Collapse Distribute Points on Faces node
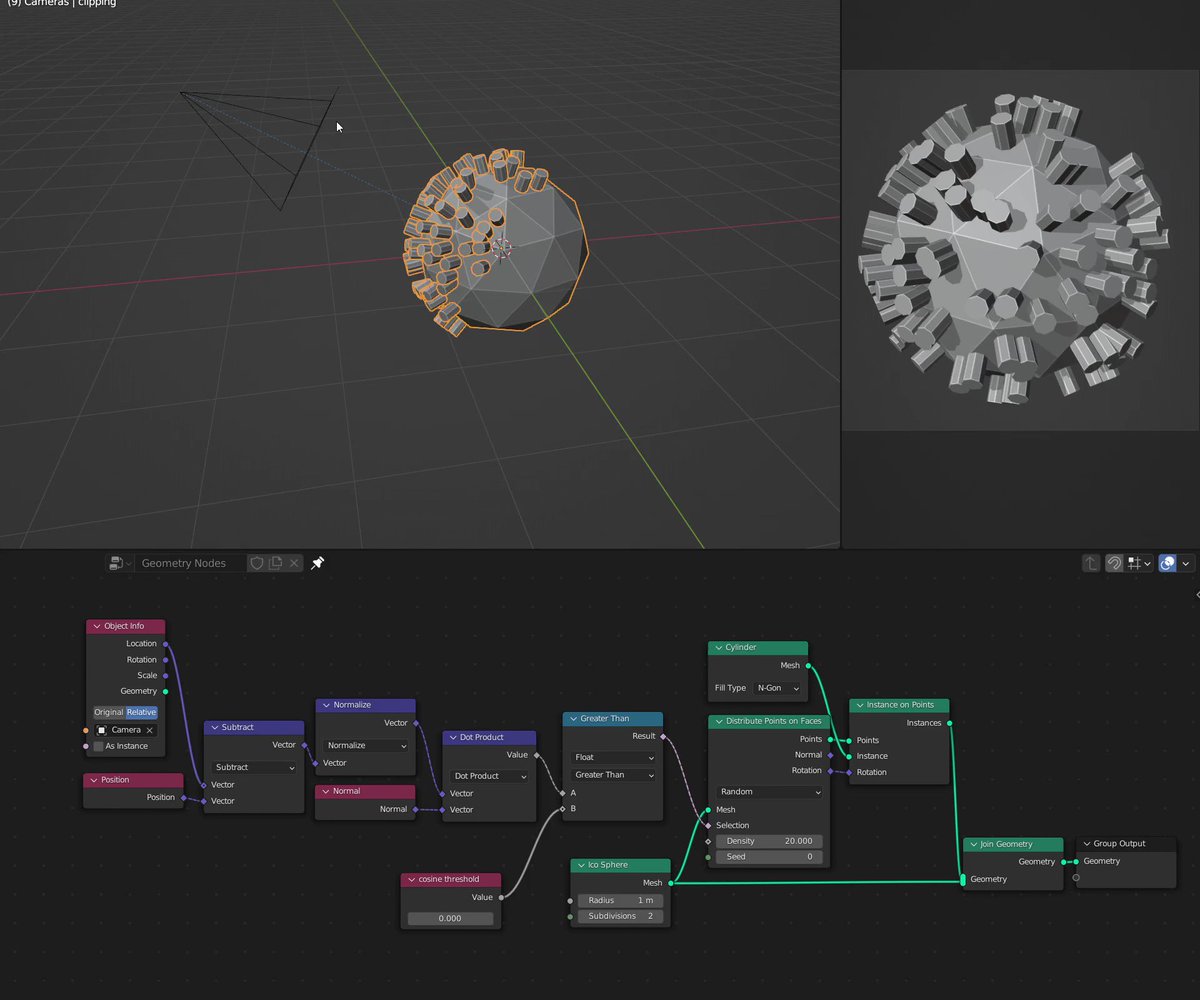 (x=719, y=721)
